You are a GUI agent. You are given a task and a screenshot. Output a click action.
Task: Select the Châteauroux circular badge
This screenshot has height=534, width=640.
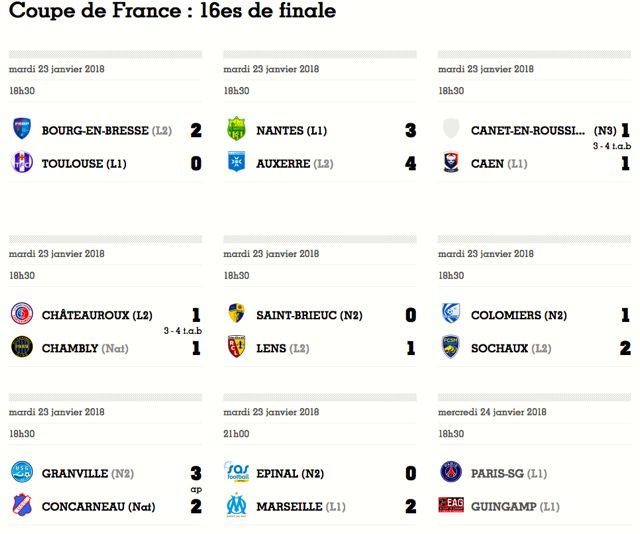pos(22,314)
